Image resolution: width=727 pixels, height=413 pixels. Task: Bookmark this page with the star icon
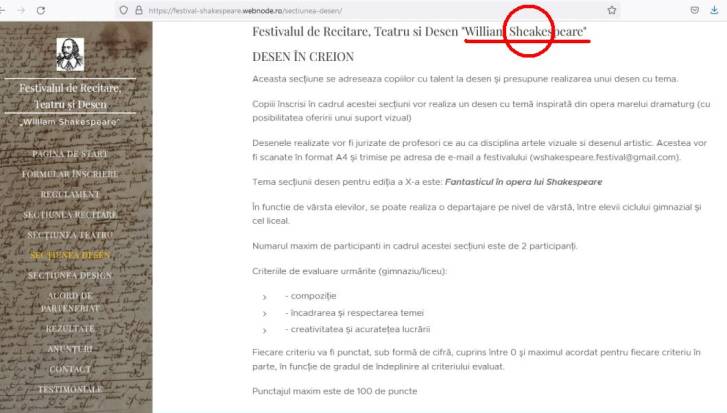[x=612, y=10]
